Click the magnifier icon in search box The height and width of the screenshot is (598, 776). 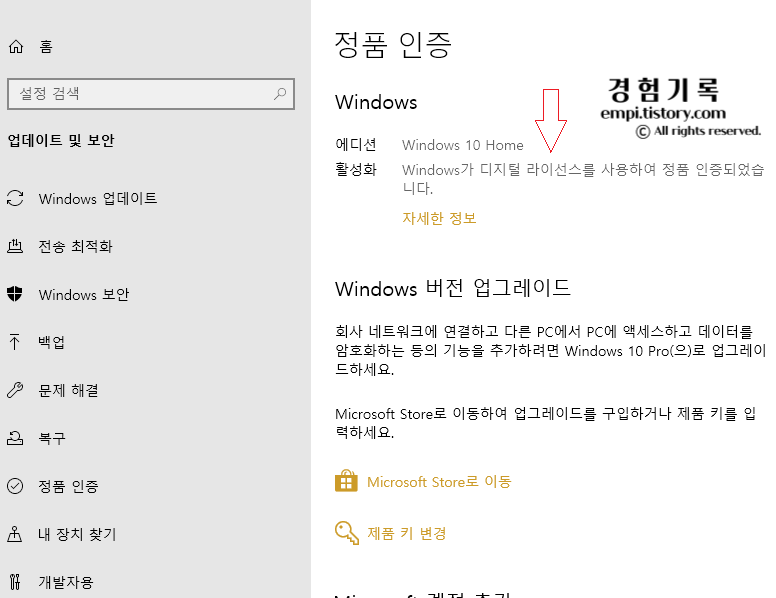280,94
